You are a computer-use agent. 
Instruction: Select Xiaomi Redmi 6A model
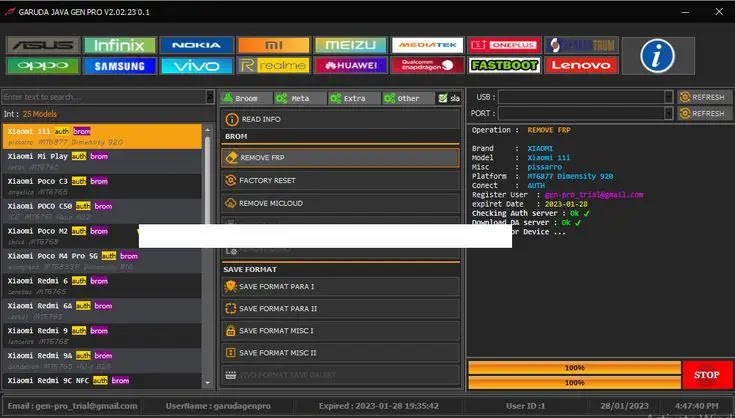click(102, 311)
